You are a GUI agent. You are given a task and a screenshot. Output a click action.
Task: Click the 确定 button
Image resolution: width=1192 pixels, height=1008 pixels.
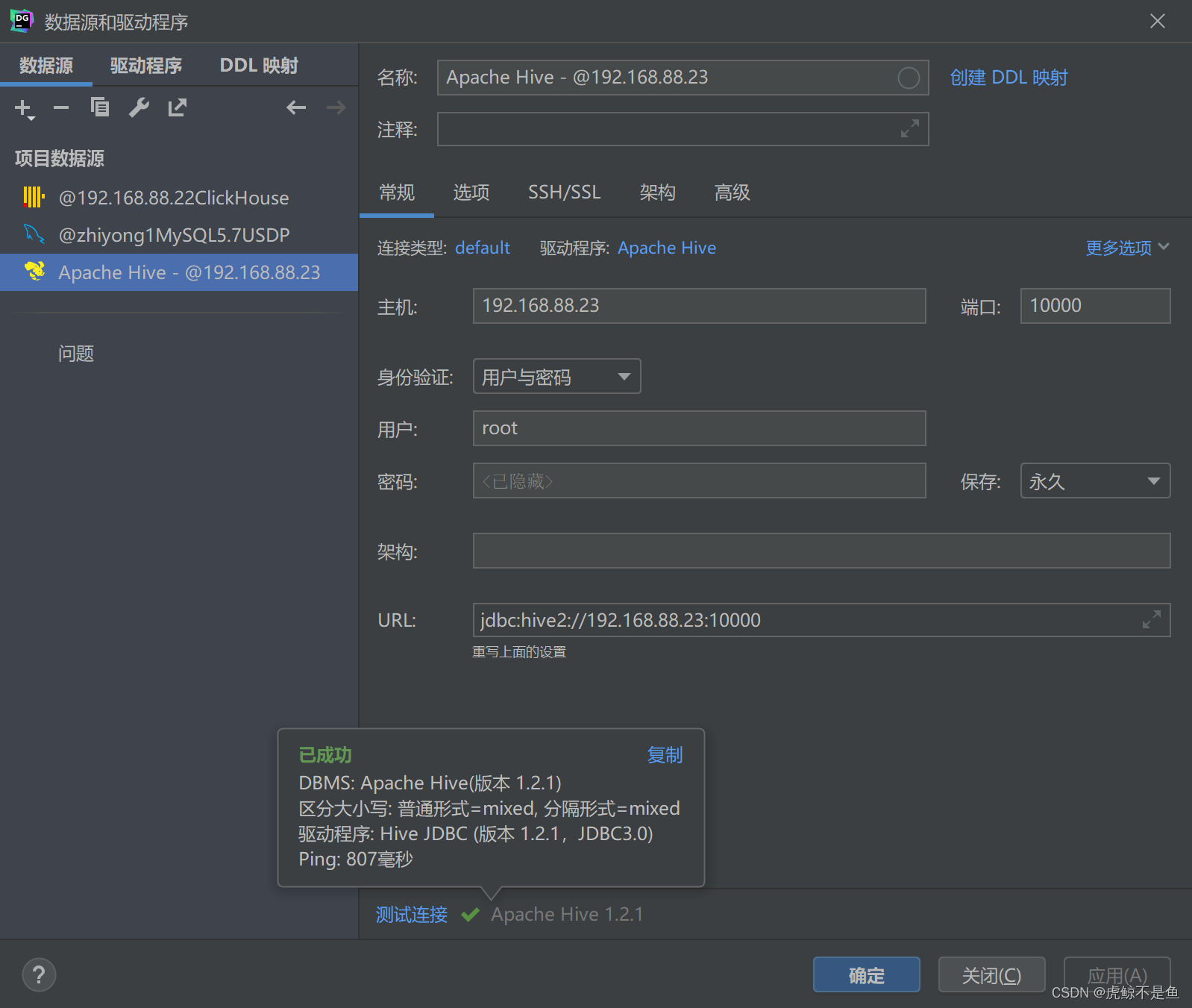tap(866, 974)
